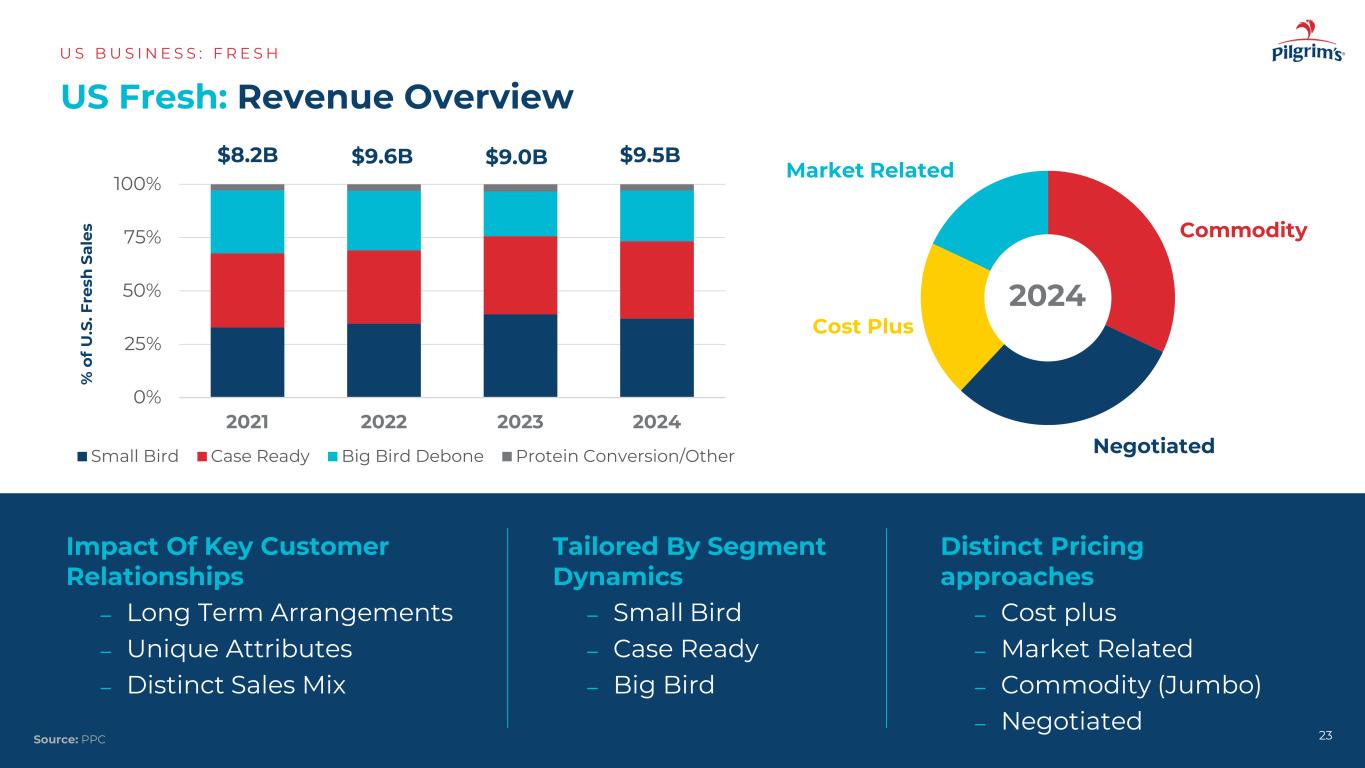Click the Case Ready legend swatch
The image size is (1365, 768).
pos(202,457)
